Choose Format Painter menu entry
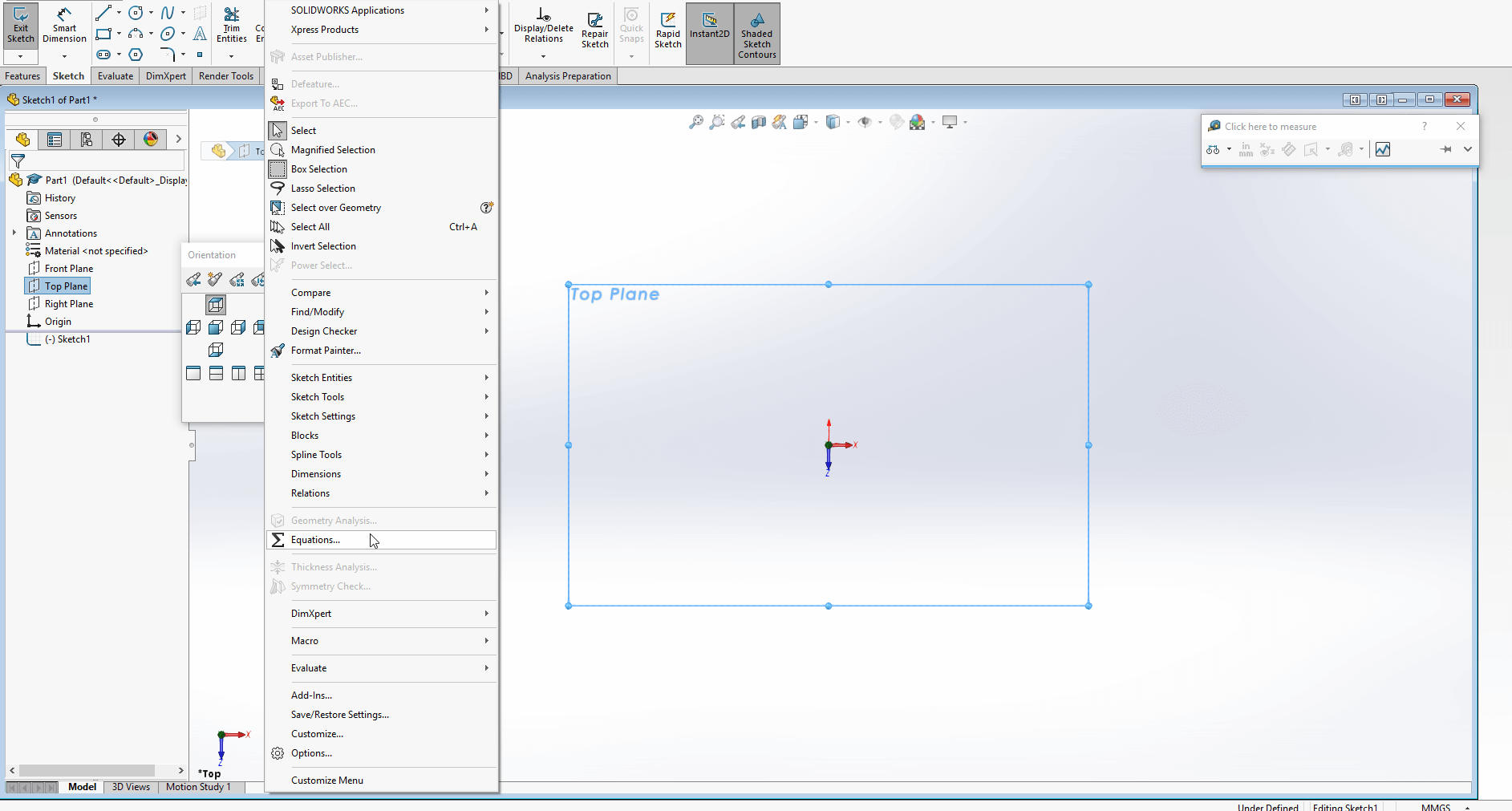 (x=382, y=351)
